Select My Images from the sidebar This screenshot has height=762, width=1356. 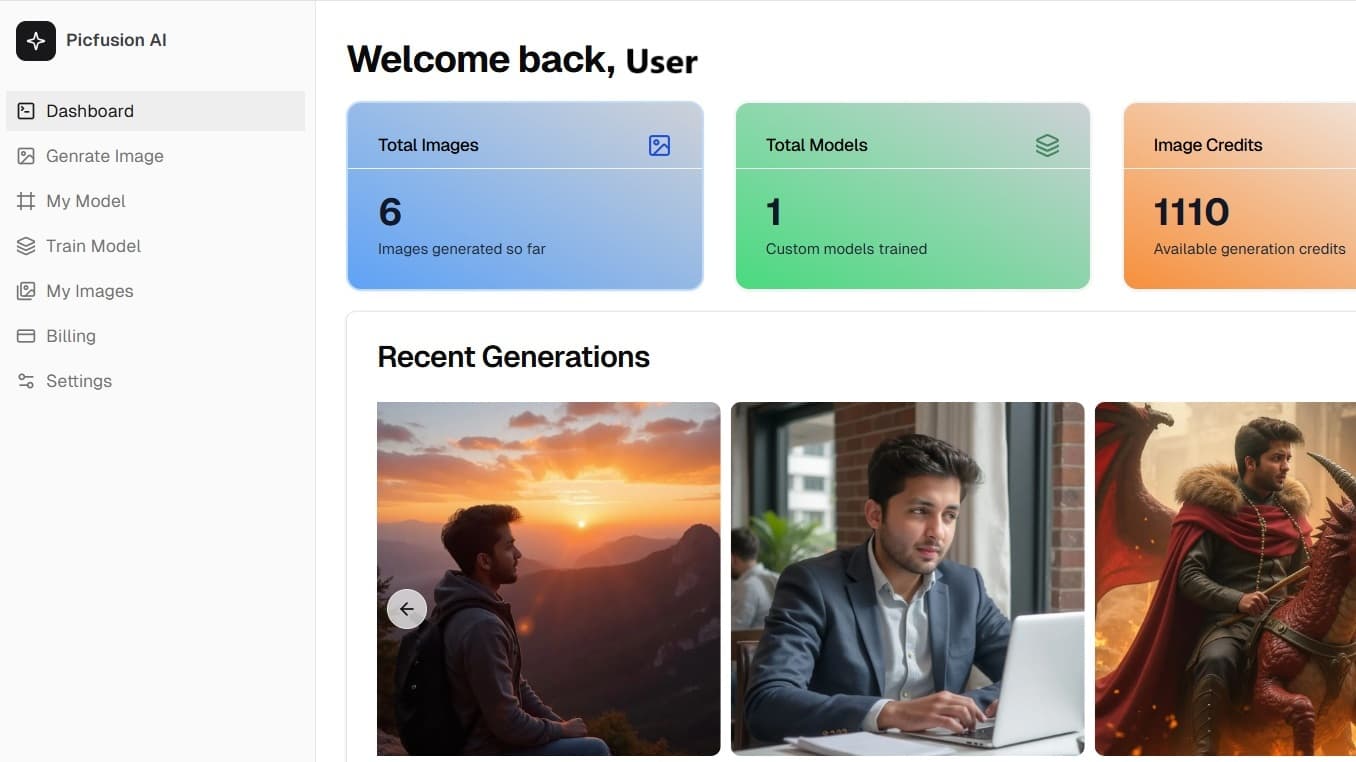(89, 291)
